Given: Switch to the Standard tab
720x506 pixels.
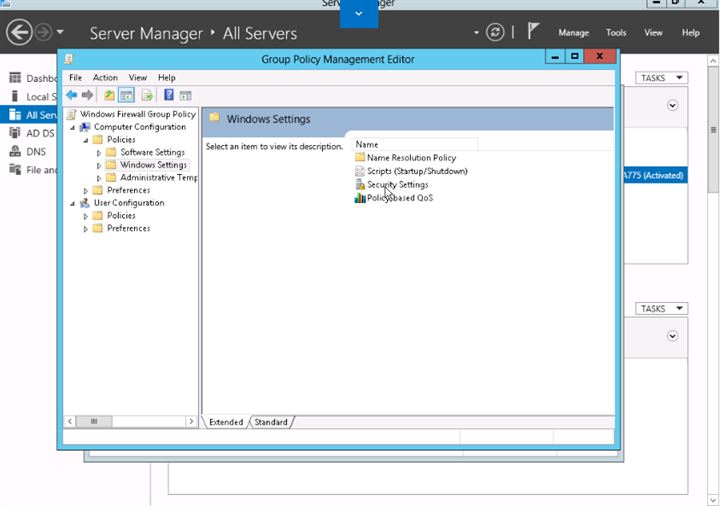Looking at the screenshot, I should 270,422.
